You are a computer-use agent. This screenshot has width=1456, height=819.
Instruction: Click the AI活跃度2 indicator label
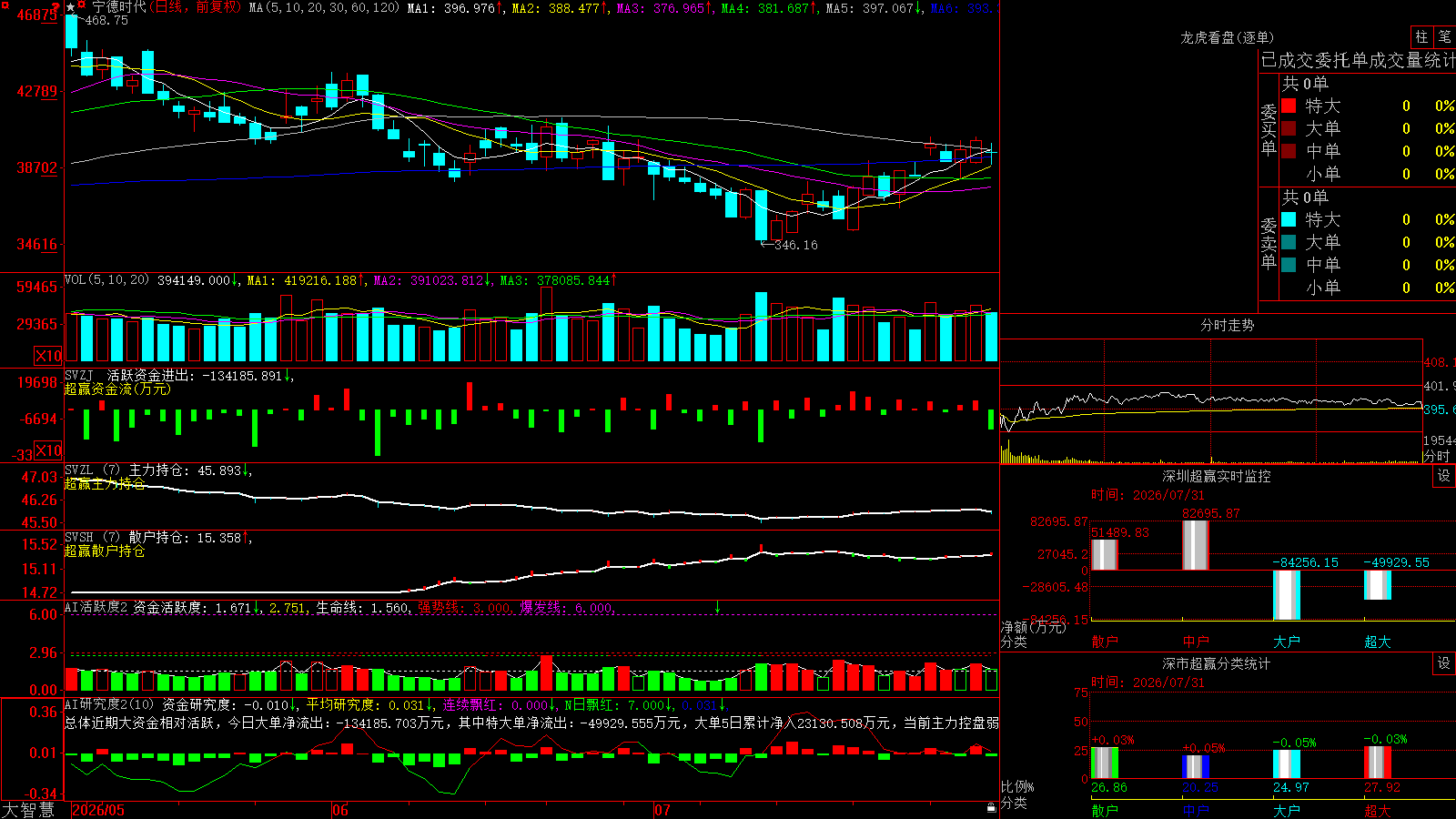point(96,607)
